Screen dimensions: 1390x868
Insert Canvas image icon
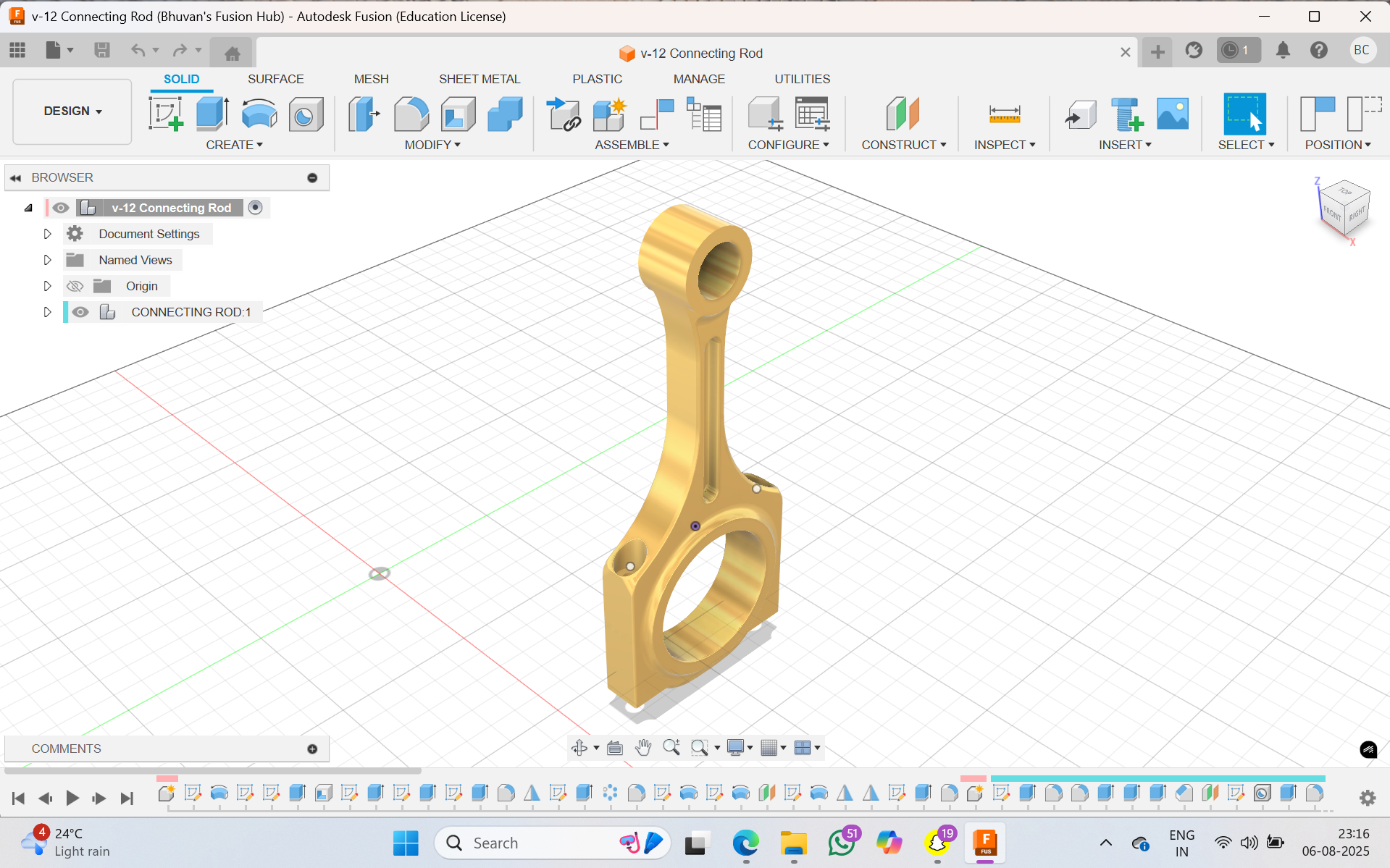1173,114
